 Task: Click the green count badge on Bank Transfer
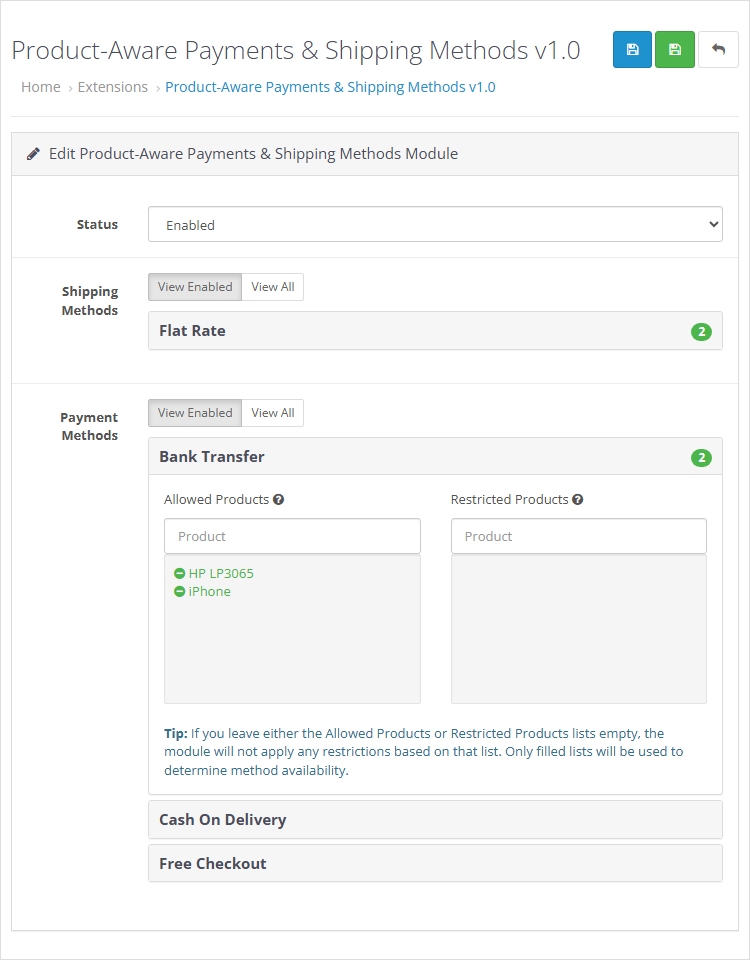[x=701, y=458]
